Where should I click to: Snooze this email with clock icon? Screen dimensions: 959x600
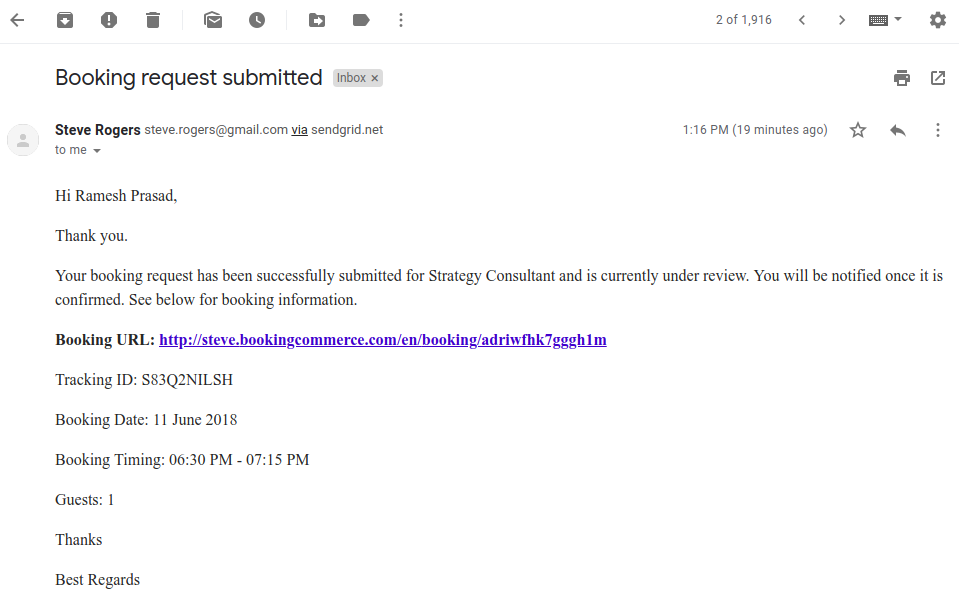tap(257, 20)
